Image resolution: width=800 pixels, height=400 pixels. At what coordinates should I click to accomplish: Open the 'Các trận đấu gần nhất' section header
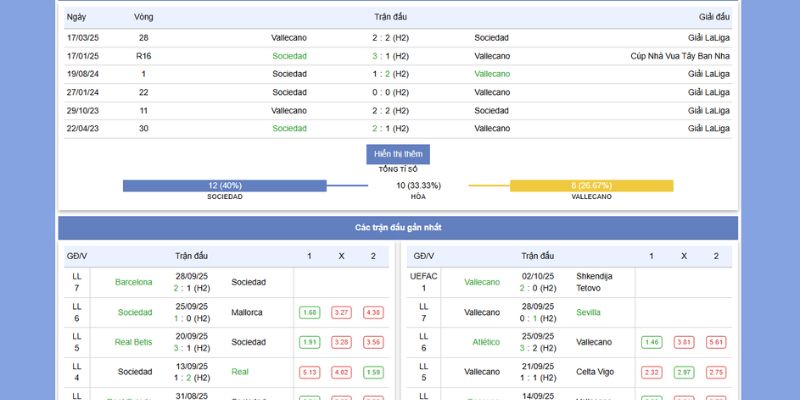click(398, 228)
